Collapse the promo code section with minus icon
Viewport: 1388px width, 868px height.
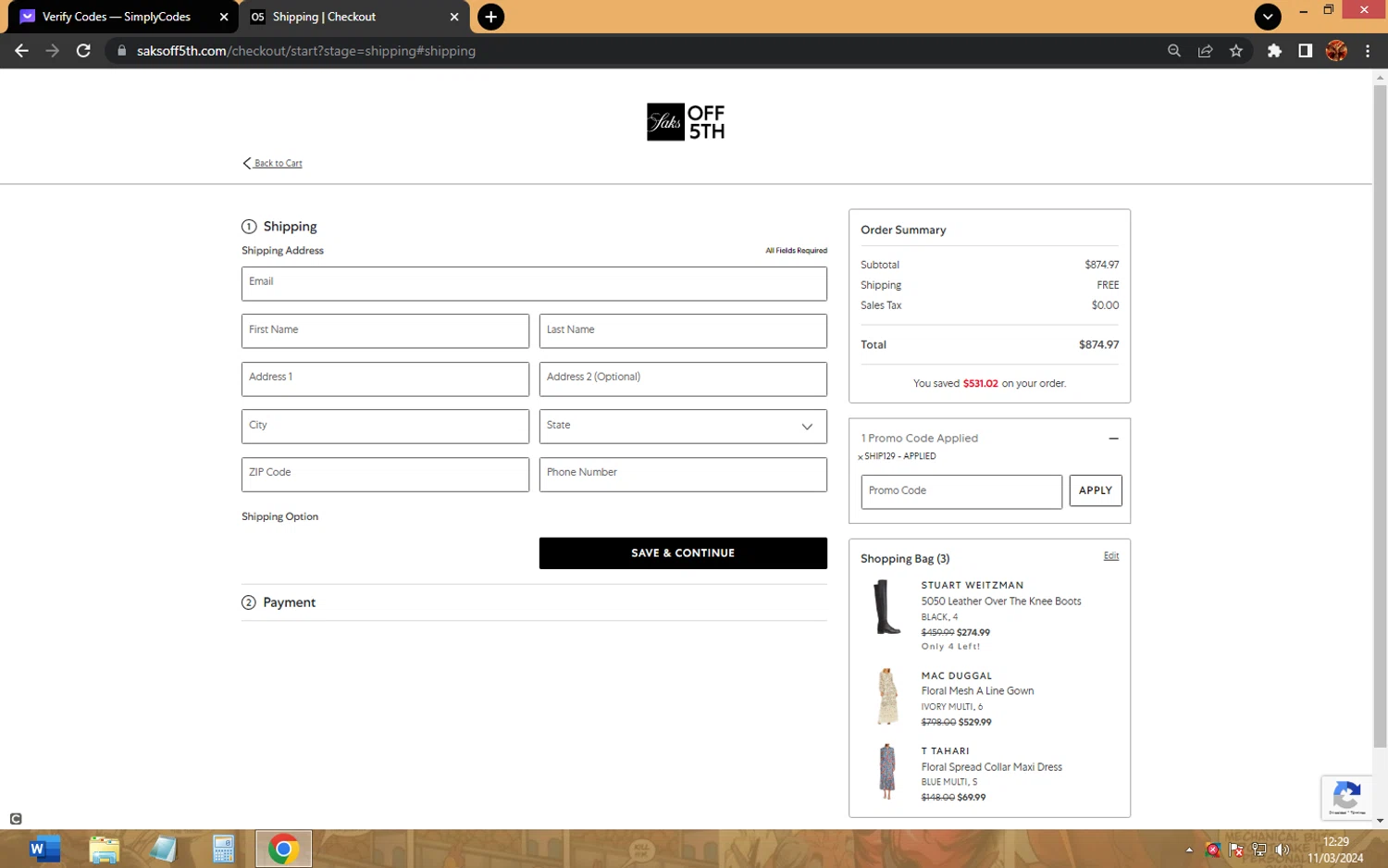(1113, 439)
